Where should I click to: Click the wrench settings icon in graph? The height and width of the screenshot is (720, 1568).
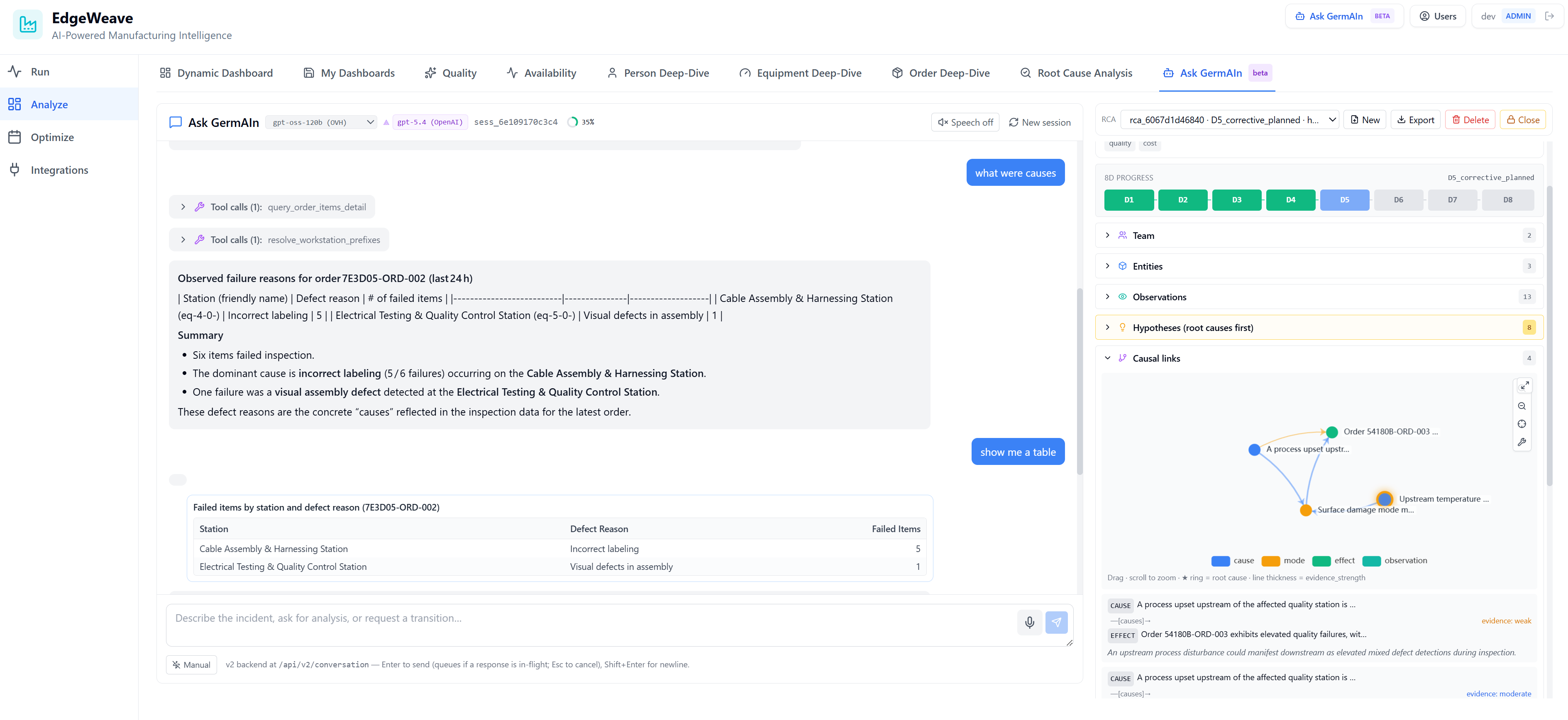(1522, 442)
